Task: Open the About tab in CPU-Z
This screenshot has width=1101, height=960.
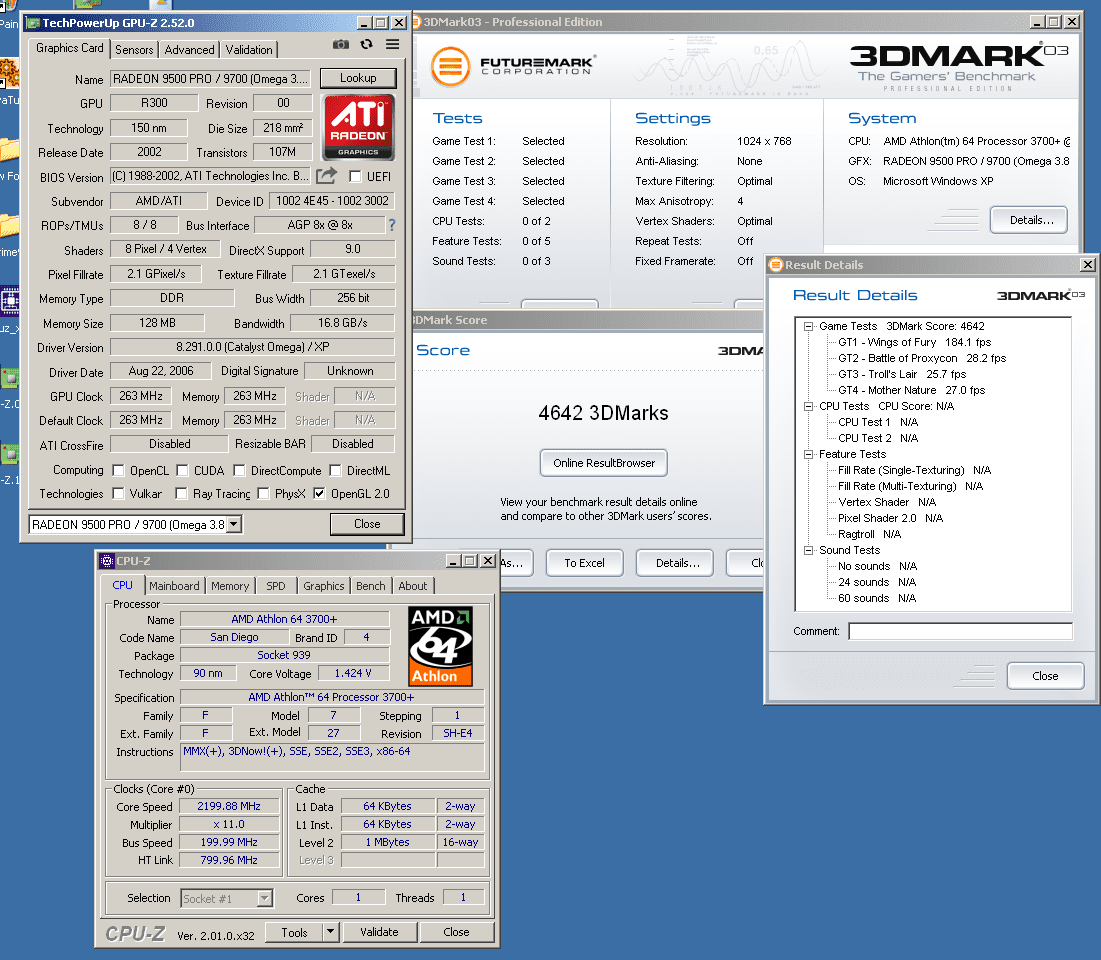Action: click(x=413, y=586)
